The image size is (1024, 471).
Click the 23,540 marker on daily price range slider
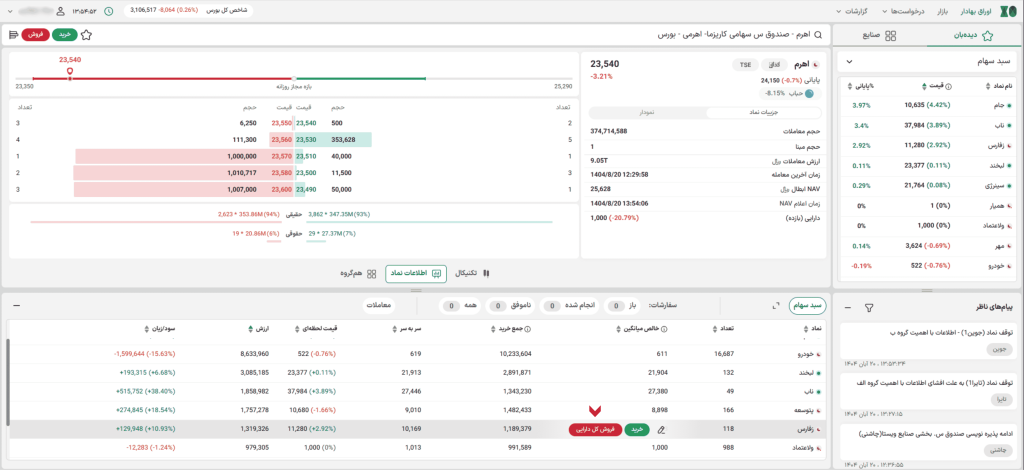click(69, 71)
